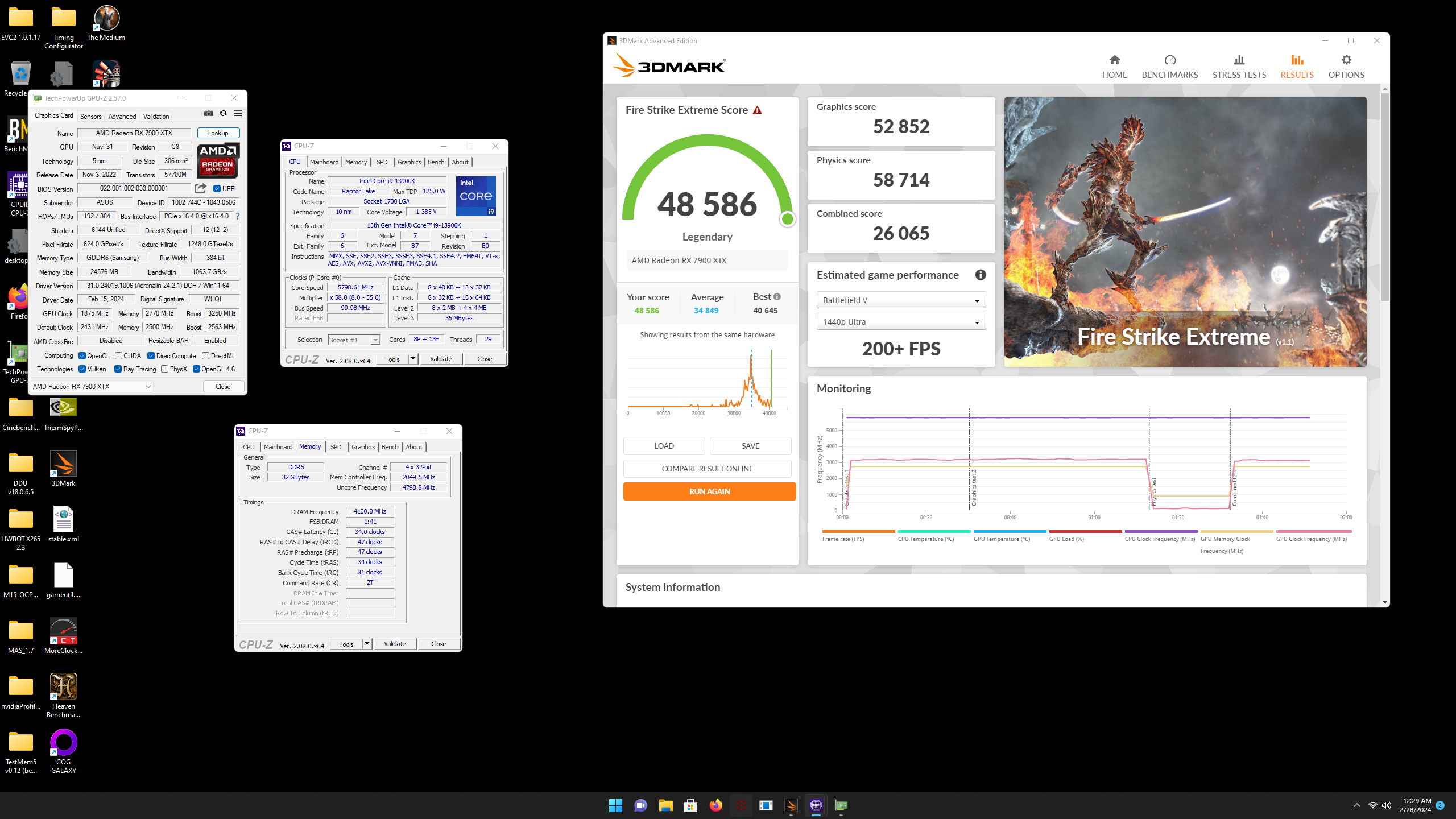Image resolution: width=1456 pixels, height=819 pixels.
Task: Open Tools dropdown arrow in CPU-Z Memory window
Action: 367,644
